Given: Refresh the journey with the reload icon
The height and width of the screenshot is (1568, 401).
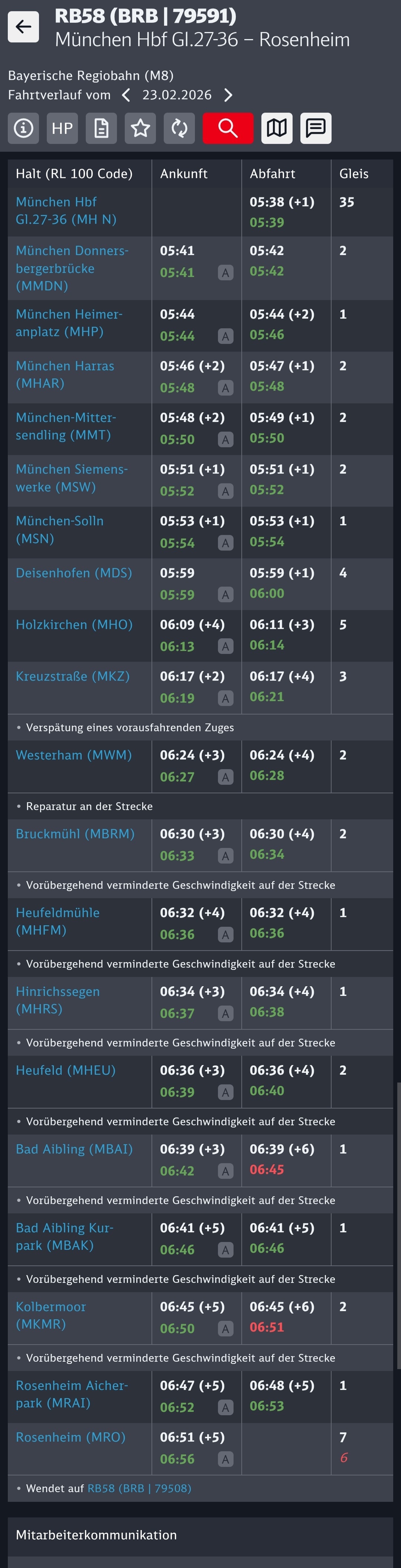Looking at the screenshot, I should [179, 128].
